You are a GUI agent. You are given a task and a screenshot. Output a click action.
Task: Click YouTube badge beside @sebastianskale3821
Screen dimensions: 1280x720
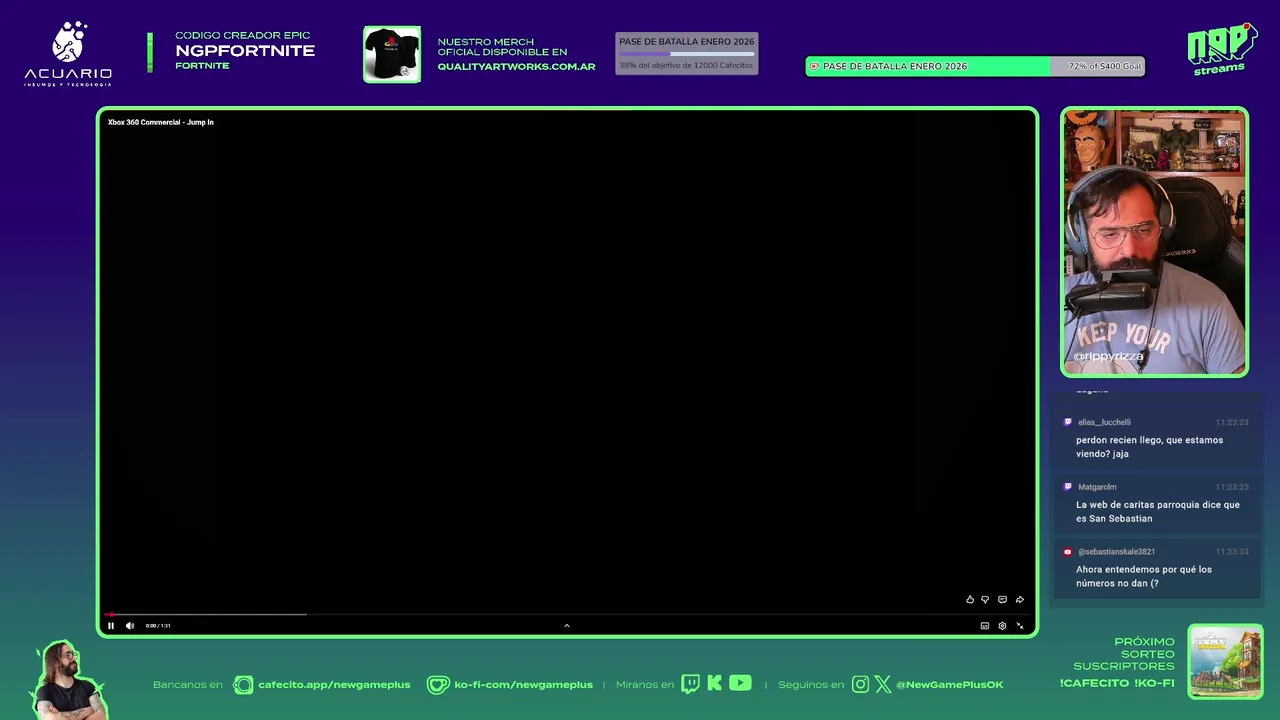pyautogui.click(x=1068, y=552)
